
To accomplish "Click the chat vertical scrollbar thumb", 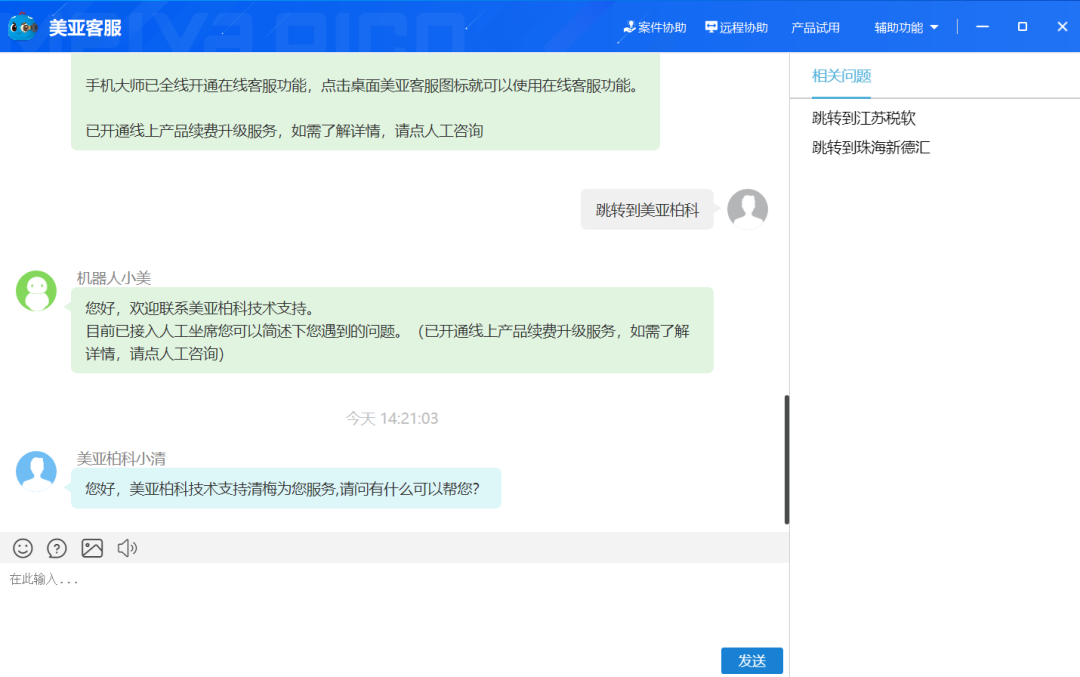I will pyautogui.click(x=787, y=459).
